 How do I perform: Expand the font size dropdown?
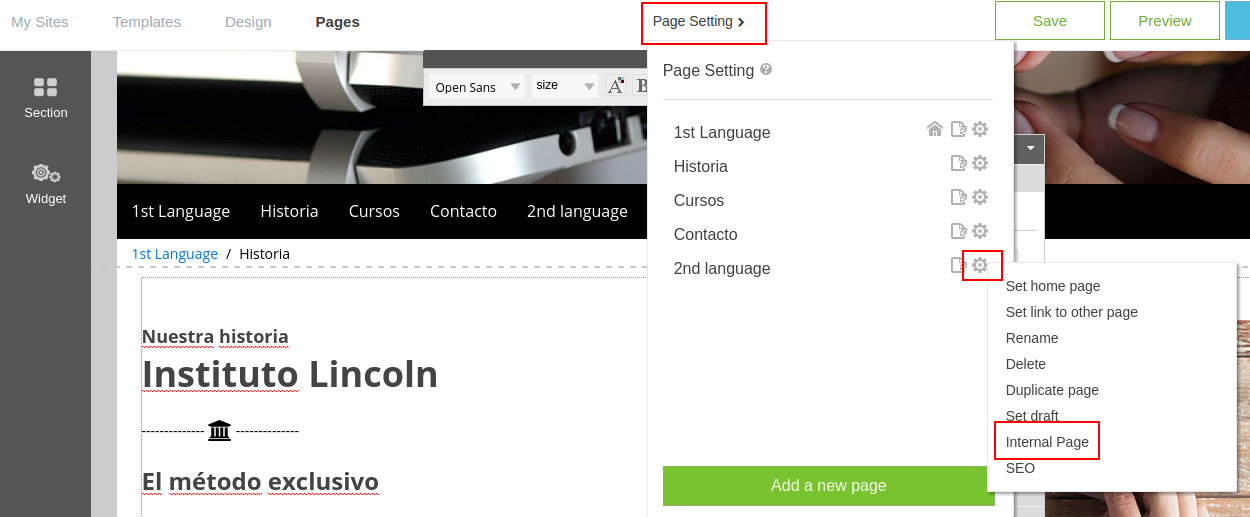(565, 86)
